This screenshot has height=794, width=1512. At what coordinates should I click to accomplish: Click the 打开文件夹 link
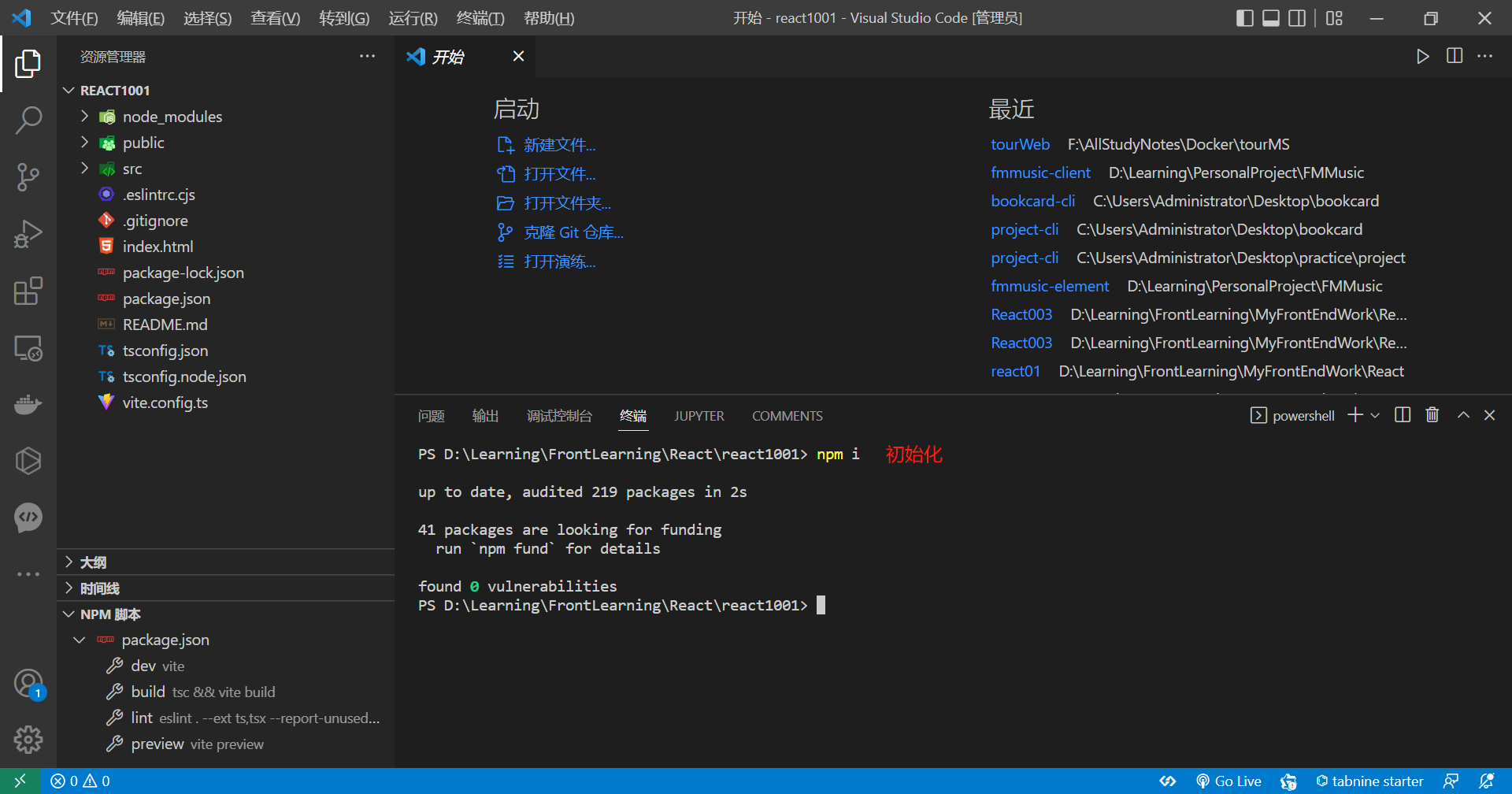568,203
